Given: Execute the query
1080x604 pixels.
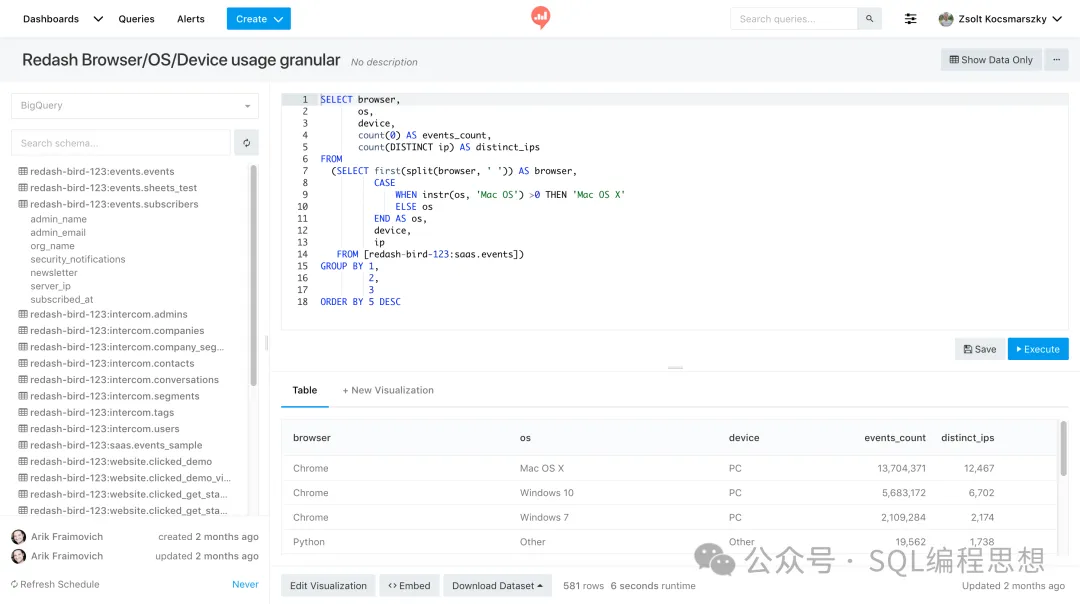Looking at the screenshot, I should (x=1038, y=349).
